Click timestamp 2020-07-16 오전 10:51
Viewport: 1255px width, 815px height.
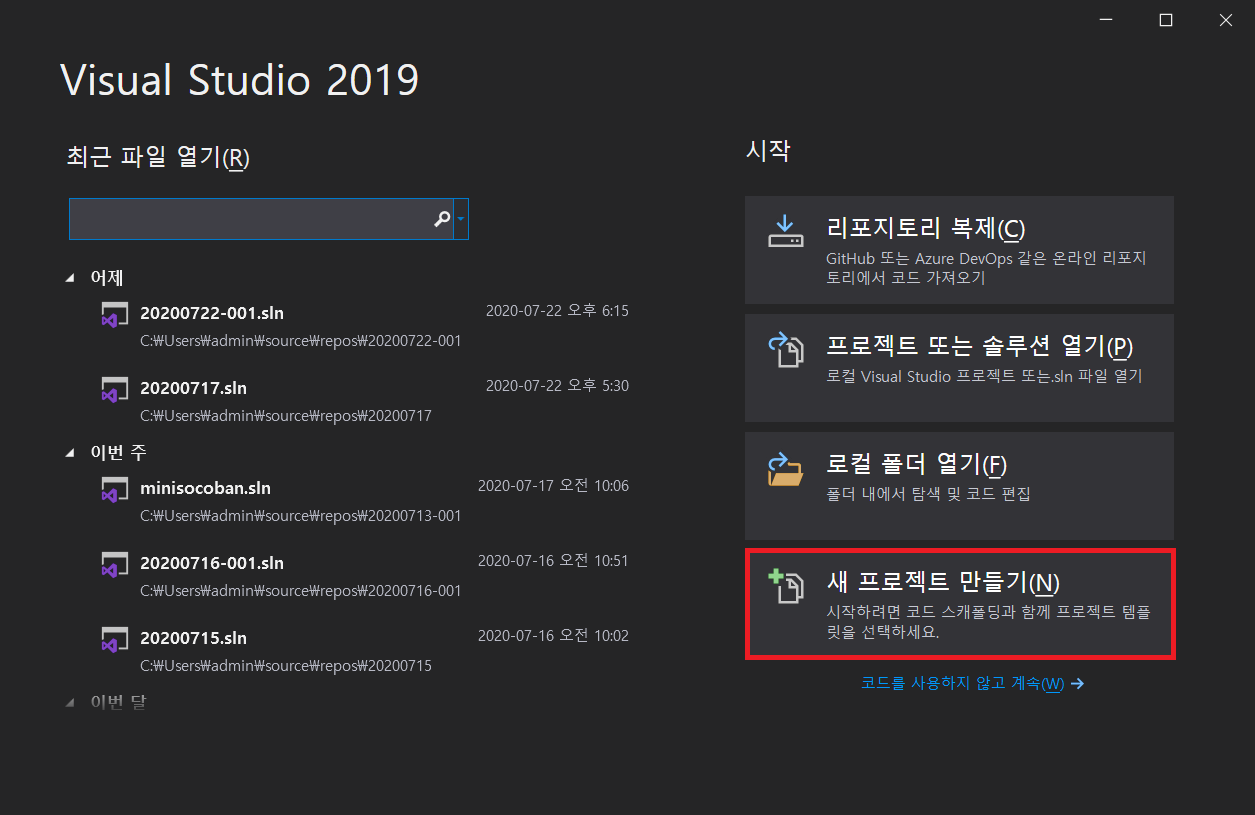coord(553,561)
